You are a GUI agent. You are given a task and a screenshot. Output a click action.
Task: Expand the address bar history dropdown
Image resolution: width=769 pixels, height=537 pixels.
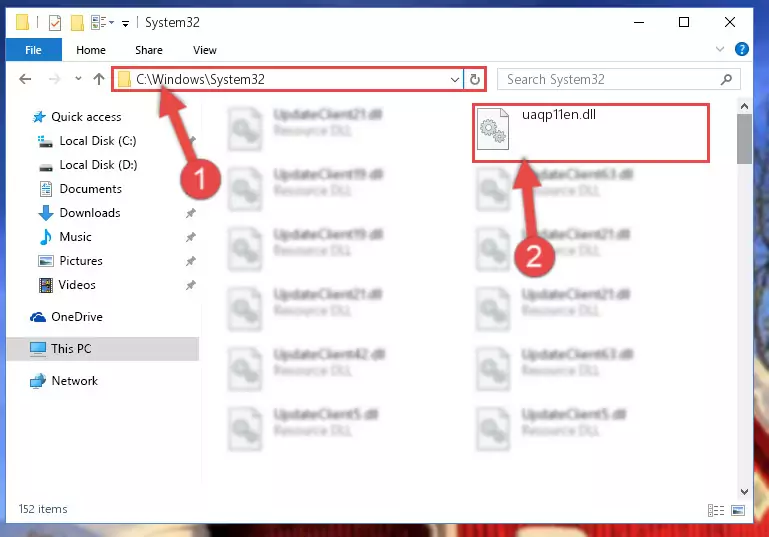click(455, 79)
